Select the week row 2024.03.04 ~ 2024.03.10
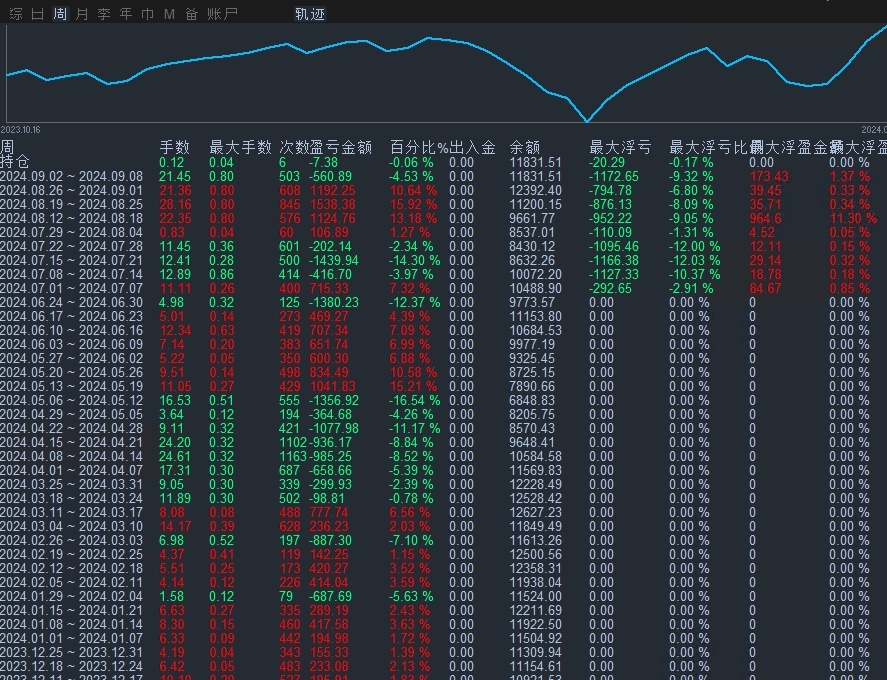Screen dimensions: 887x680 pos(444,527)
